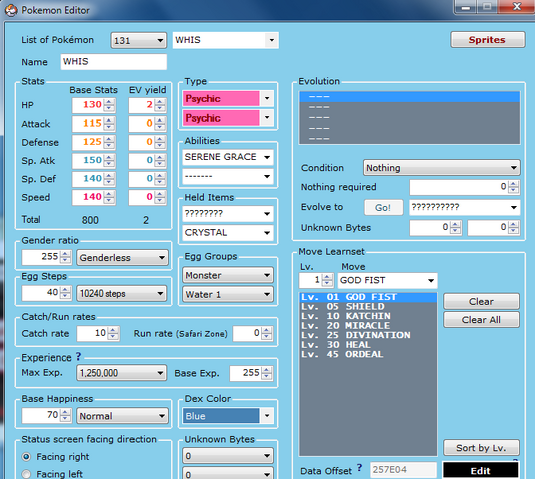Select the Lv. 25 DIVINATION row

[x=368, y=335]
